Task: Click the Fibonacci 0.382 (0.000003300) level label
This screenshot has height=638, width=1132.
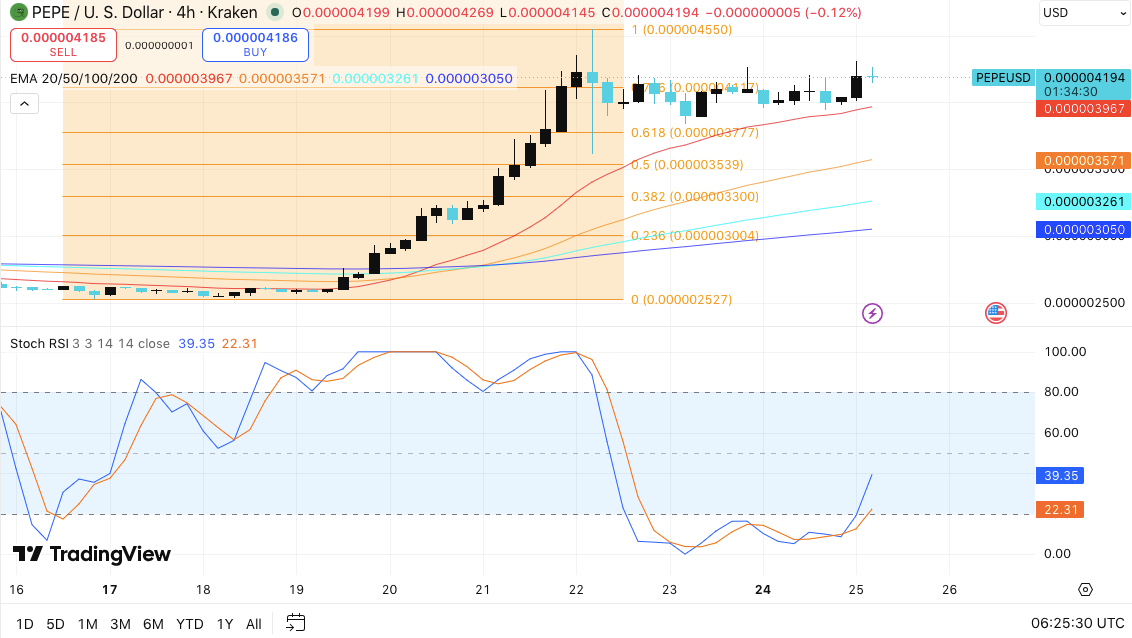Action: (695, 196)
